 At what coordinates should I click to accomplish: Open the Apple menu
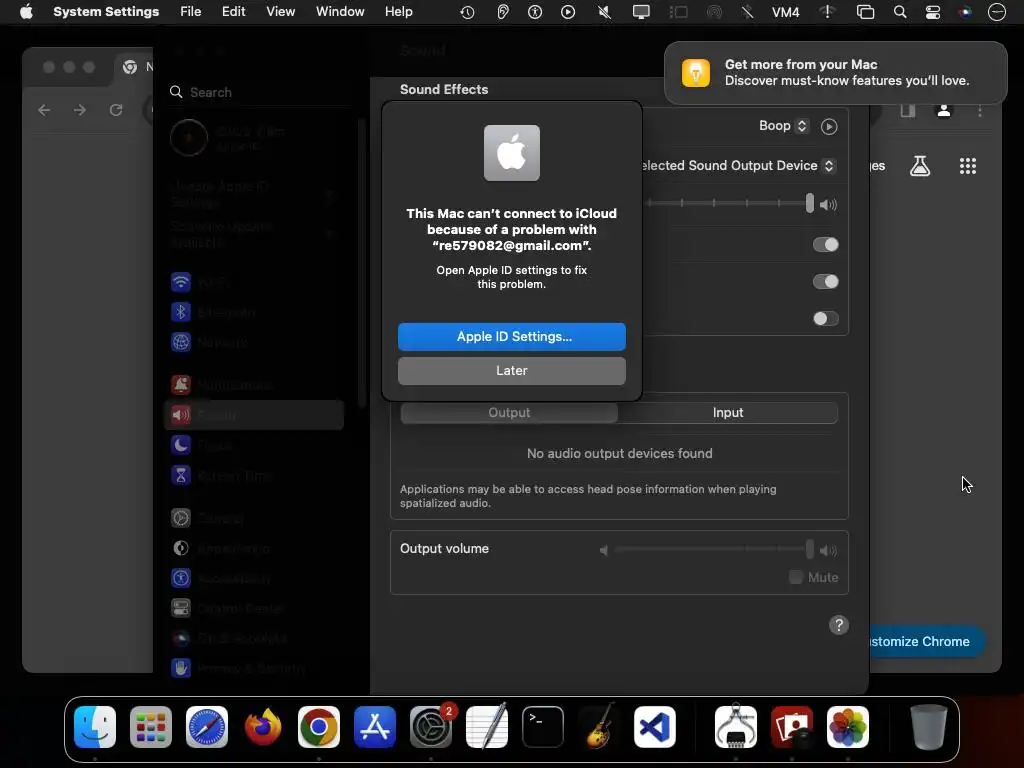point(26,12)
